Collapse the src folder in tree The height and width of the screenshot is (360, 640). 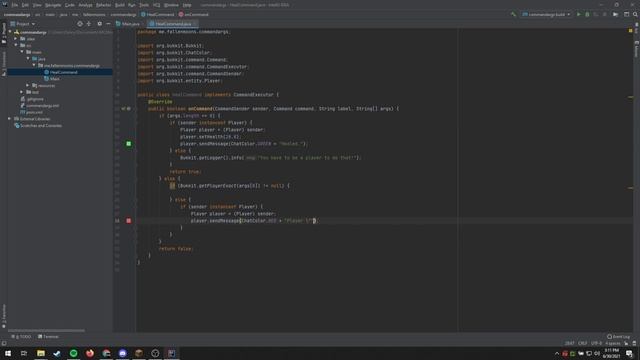click(16, 45)
